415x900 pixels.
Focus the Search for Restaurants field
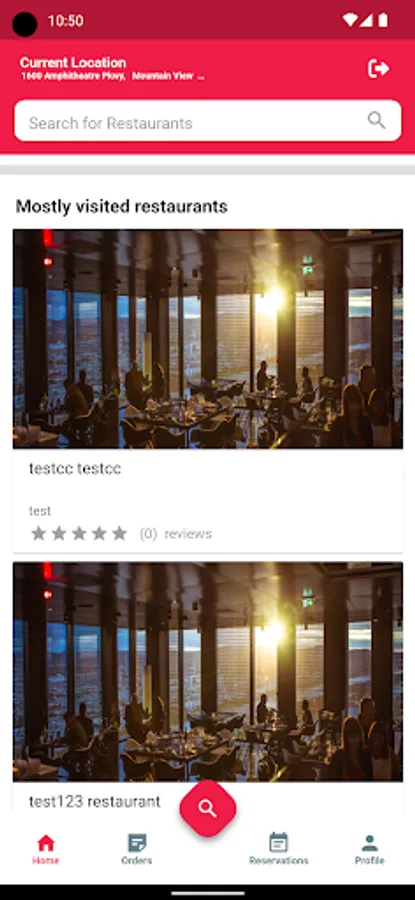(x=208, y=121)
